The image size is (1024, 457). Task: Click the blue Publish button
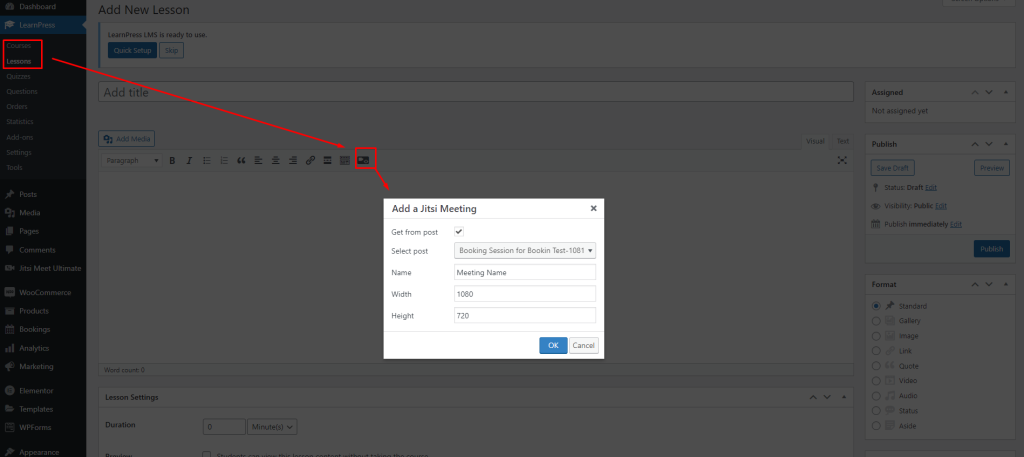tap(991, 249)
